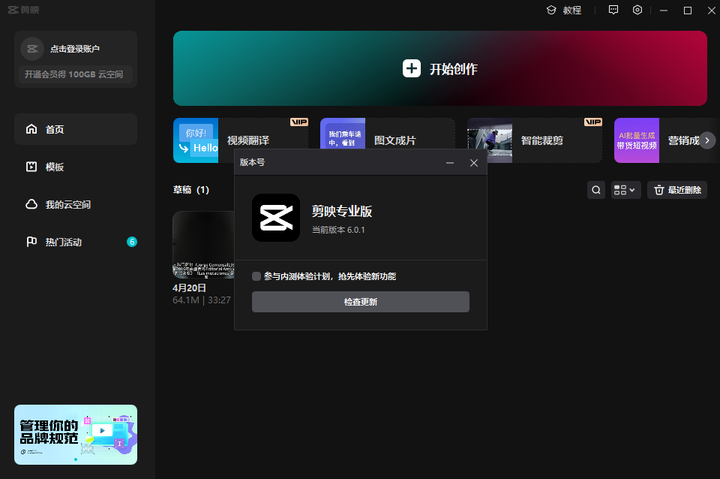Open the feedback message icon
The width and height of the screenshot is (720, 479).
[613, 10]
